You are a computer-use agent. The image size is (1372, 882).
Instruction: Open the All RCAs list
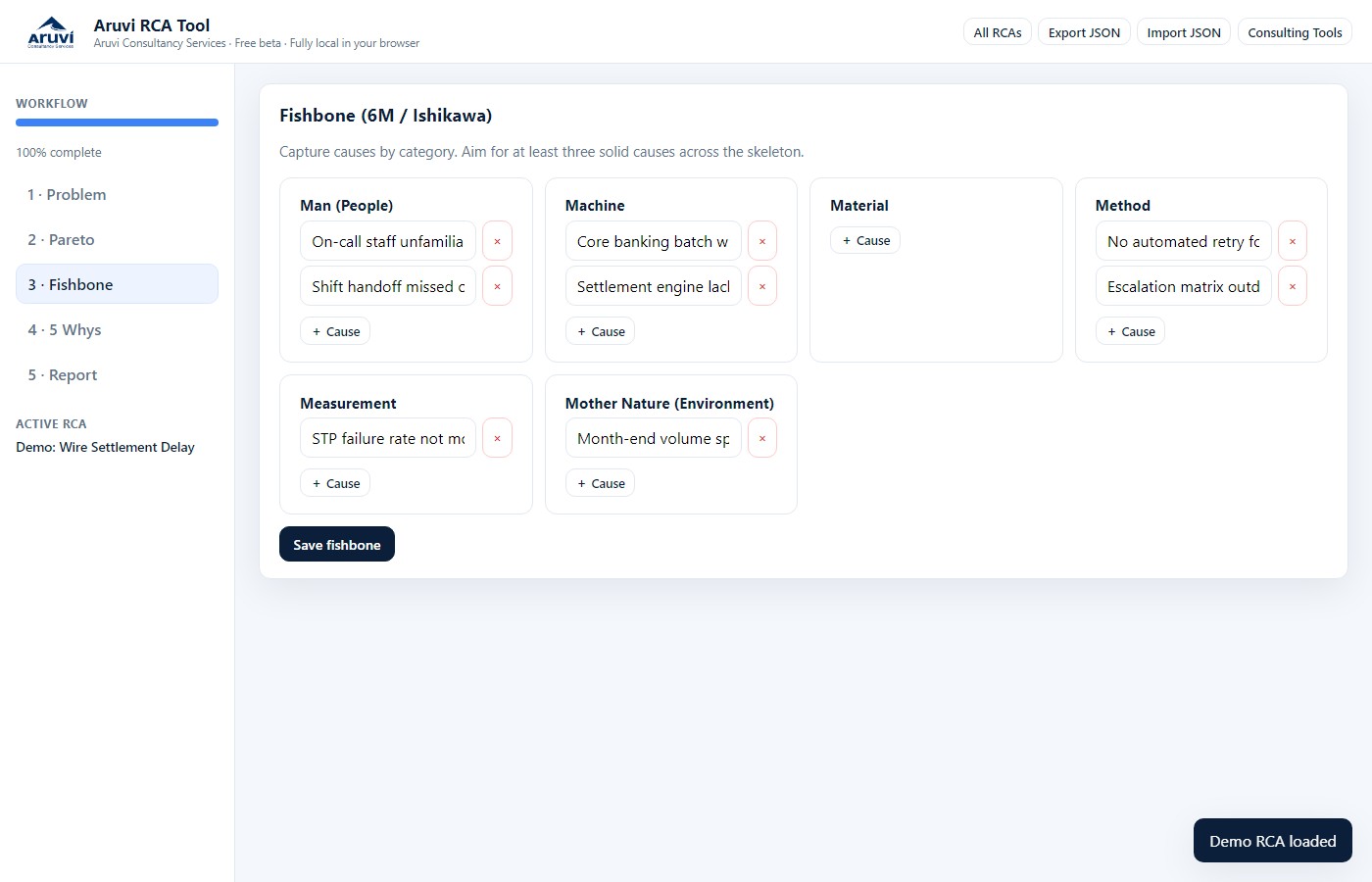(x=998, y=32)
